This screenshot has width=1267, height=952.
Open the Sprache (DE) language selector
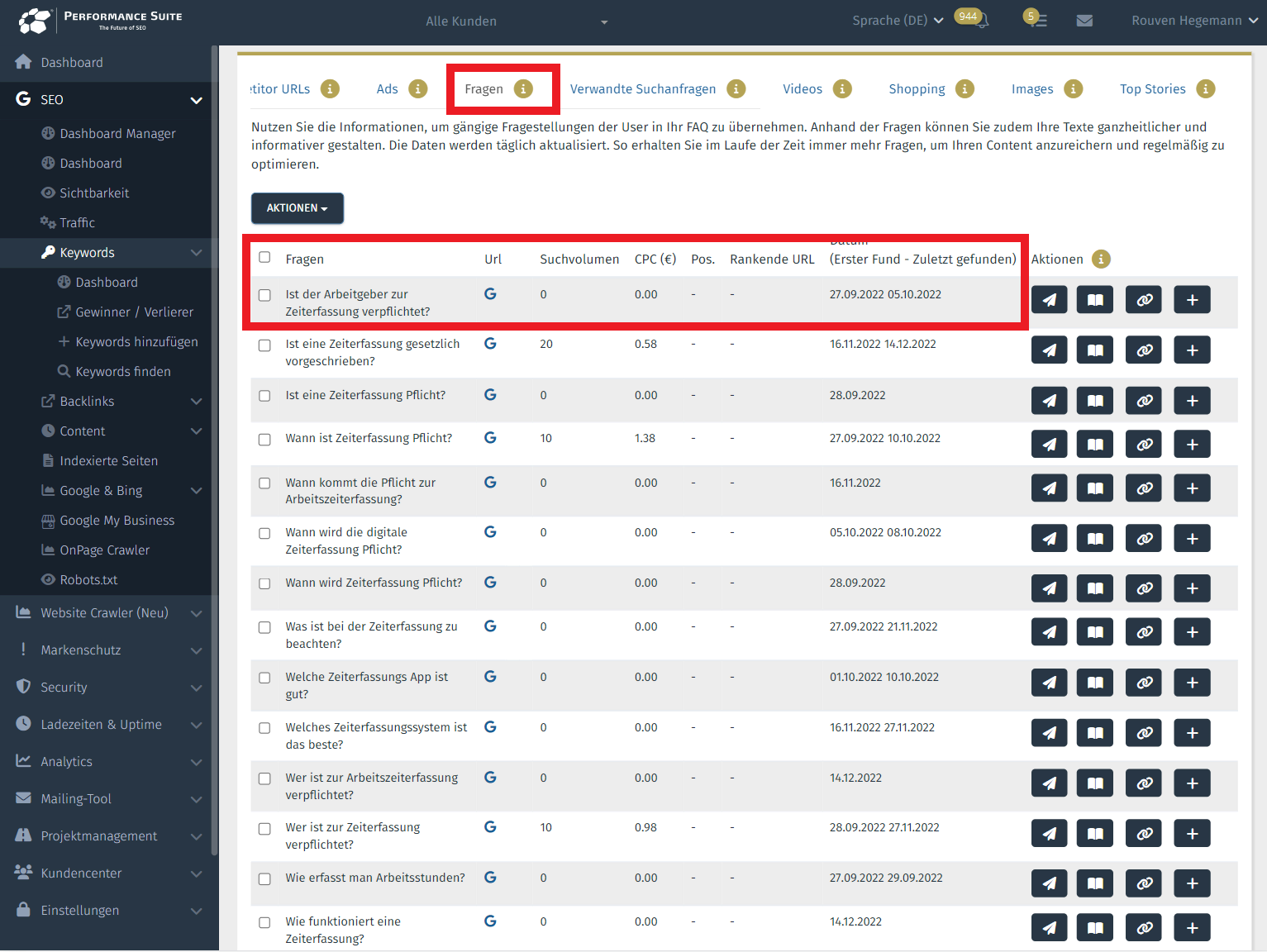(x=897, y=21)
